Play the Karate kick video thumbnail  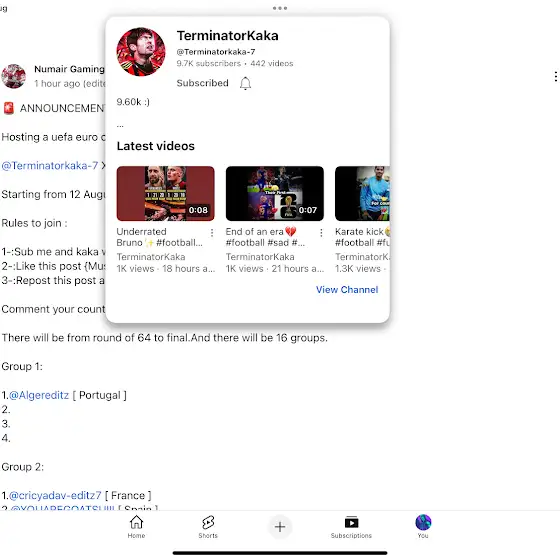tap(362, 194)
